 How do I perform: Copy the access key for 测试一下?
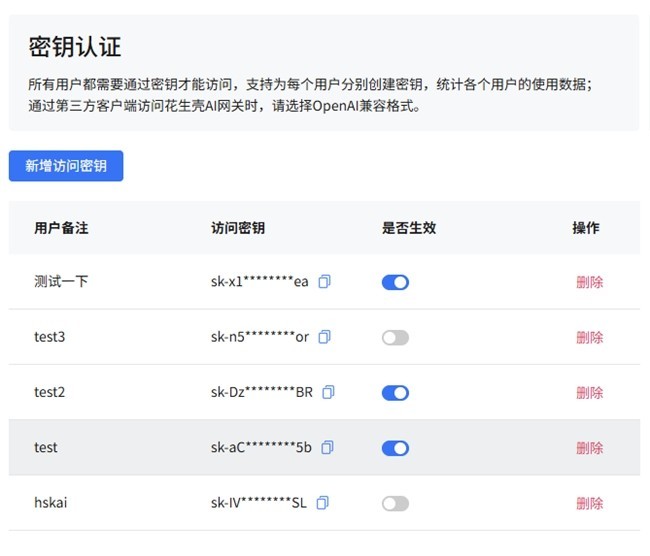(324, 282)
